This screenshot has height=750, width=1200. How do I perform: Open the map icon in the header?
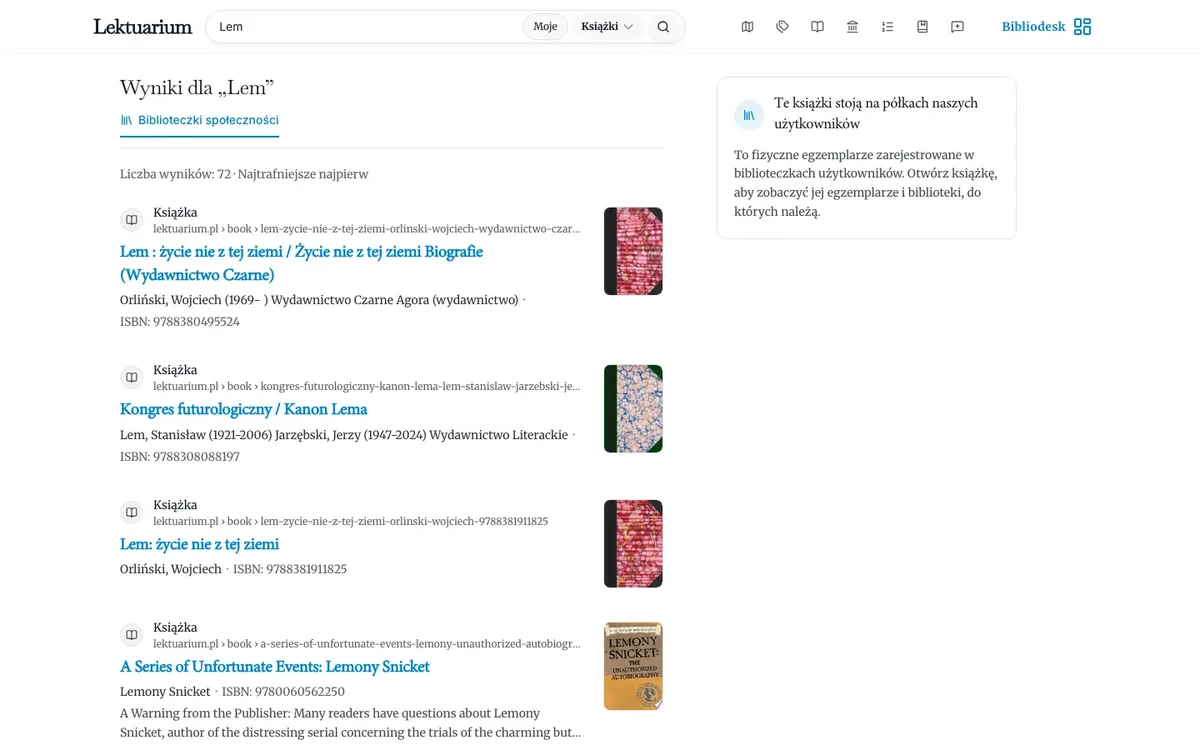[x=747, y=27]
